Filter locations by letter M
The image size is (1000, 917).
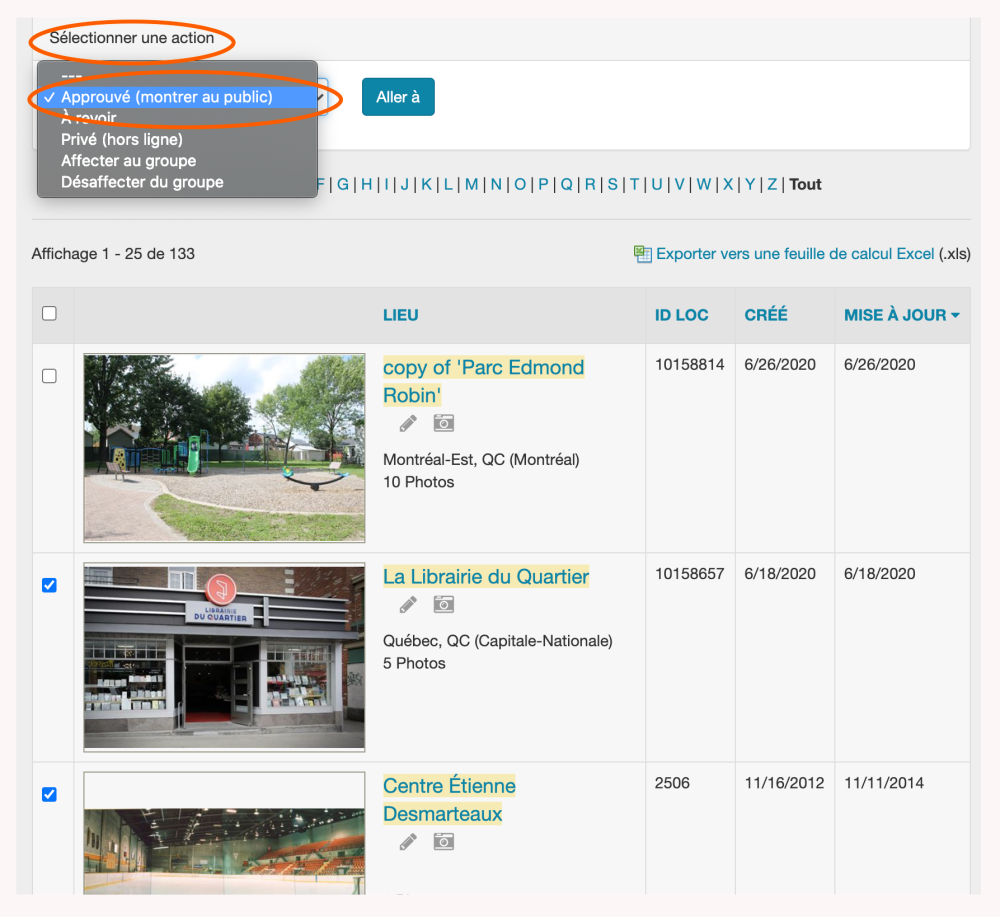pyautogui.click(x=471, y=184)
